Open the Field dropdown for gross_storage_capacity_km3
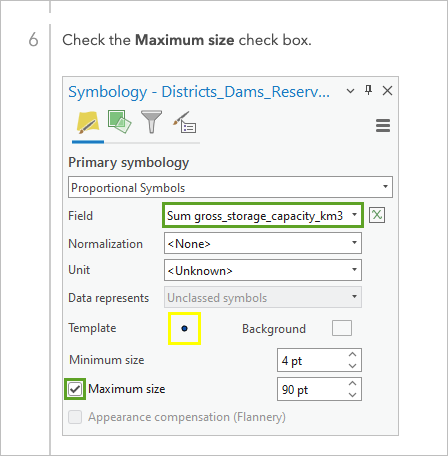The image size is (448, 456). pyautogui.click(x=263, y=215)
